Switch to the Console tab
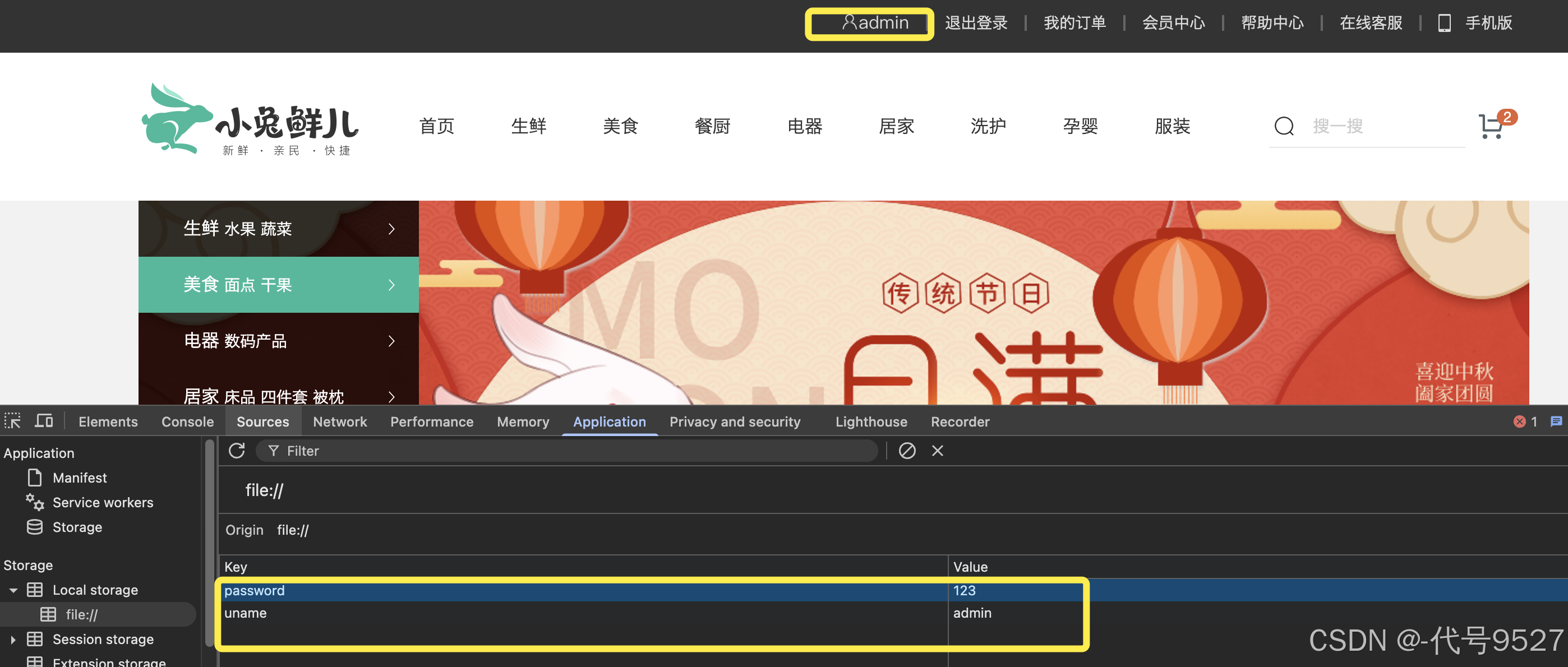This screenshot has height=667, width=1568. (187, 421)
